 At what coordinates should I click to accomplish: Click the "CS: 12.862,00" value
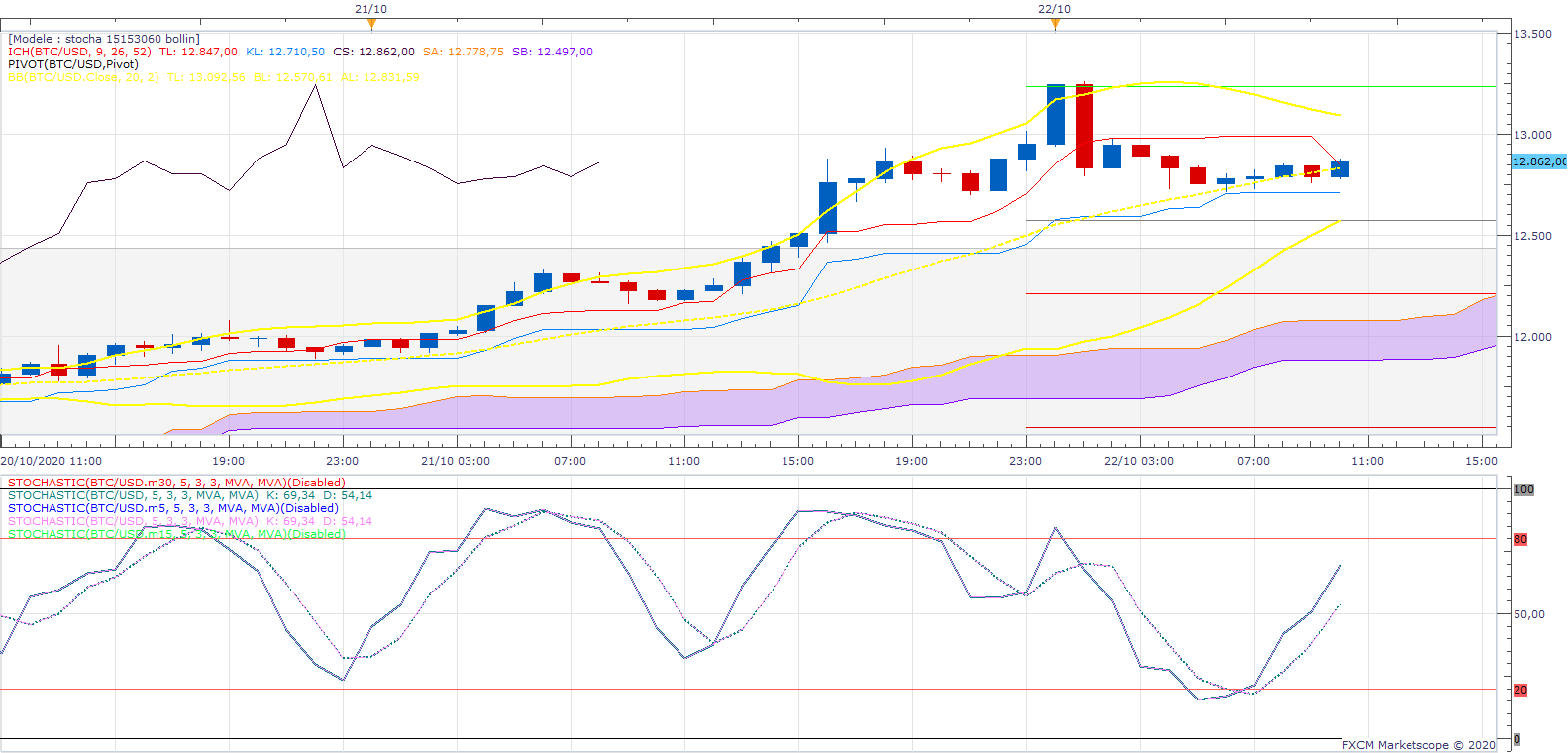pos(373,52)
